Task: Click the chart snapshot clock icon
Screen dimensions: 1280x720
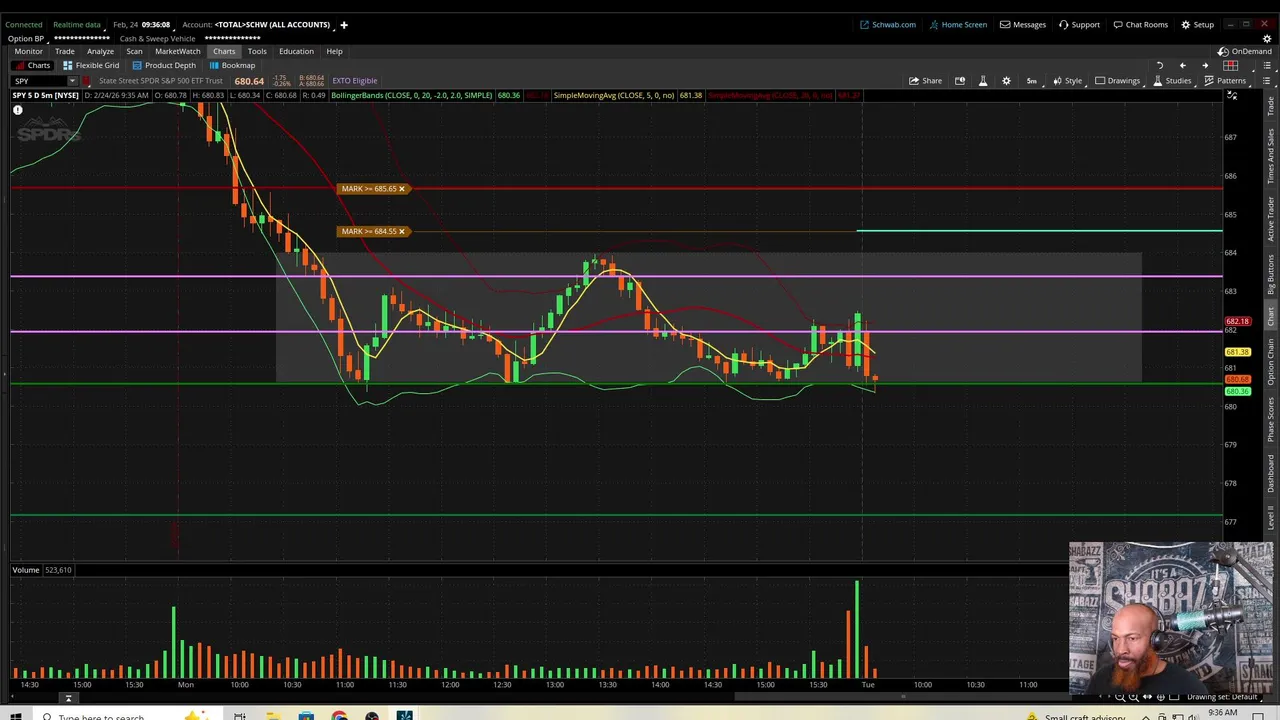Action: tap(960, 80)
